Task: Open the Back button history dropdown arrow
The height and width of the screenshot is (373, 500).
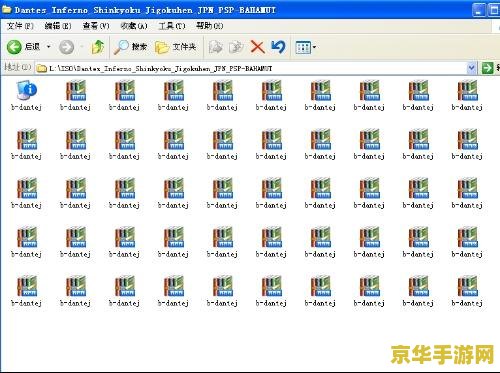Action: pos(49,47)
